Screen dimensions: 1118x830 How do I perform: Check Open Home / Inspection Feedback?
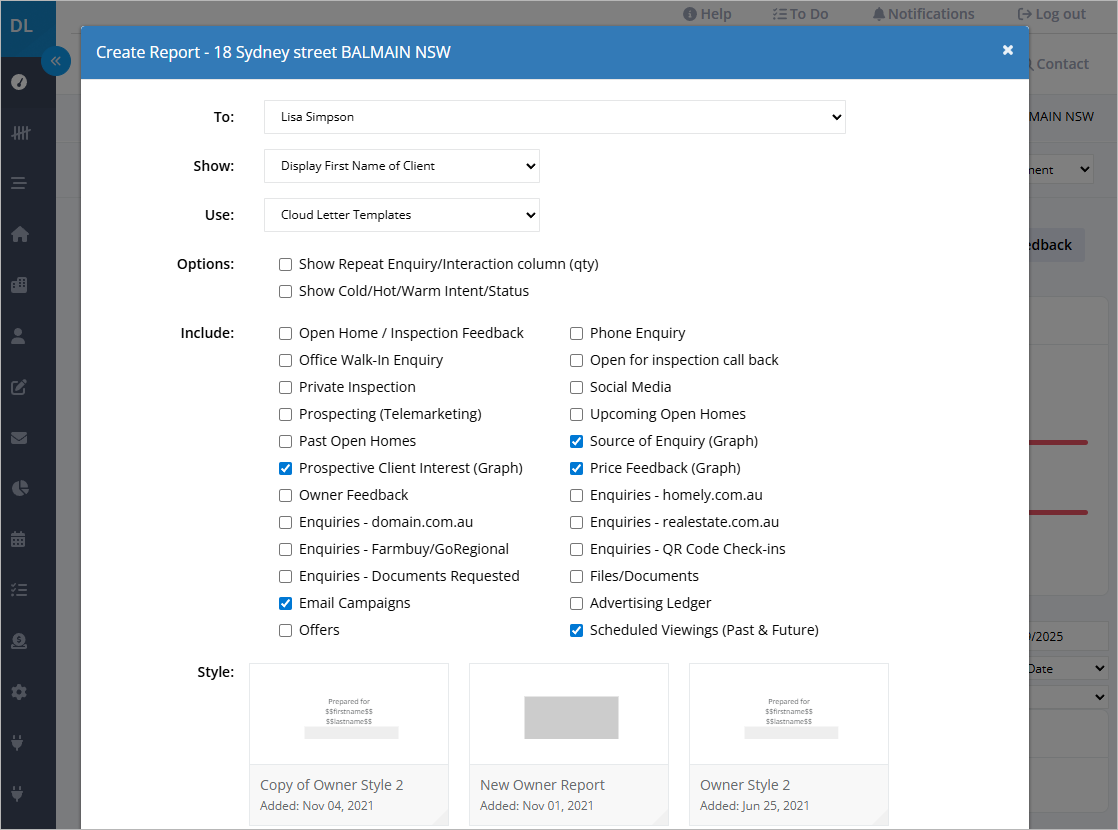pyautogui.click(x=285, y=334)
